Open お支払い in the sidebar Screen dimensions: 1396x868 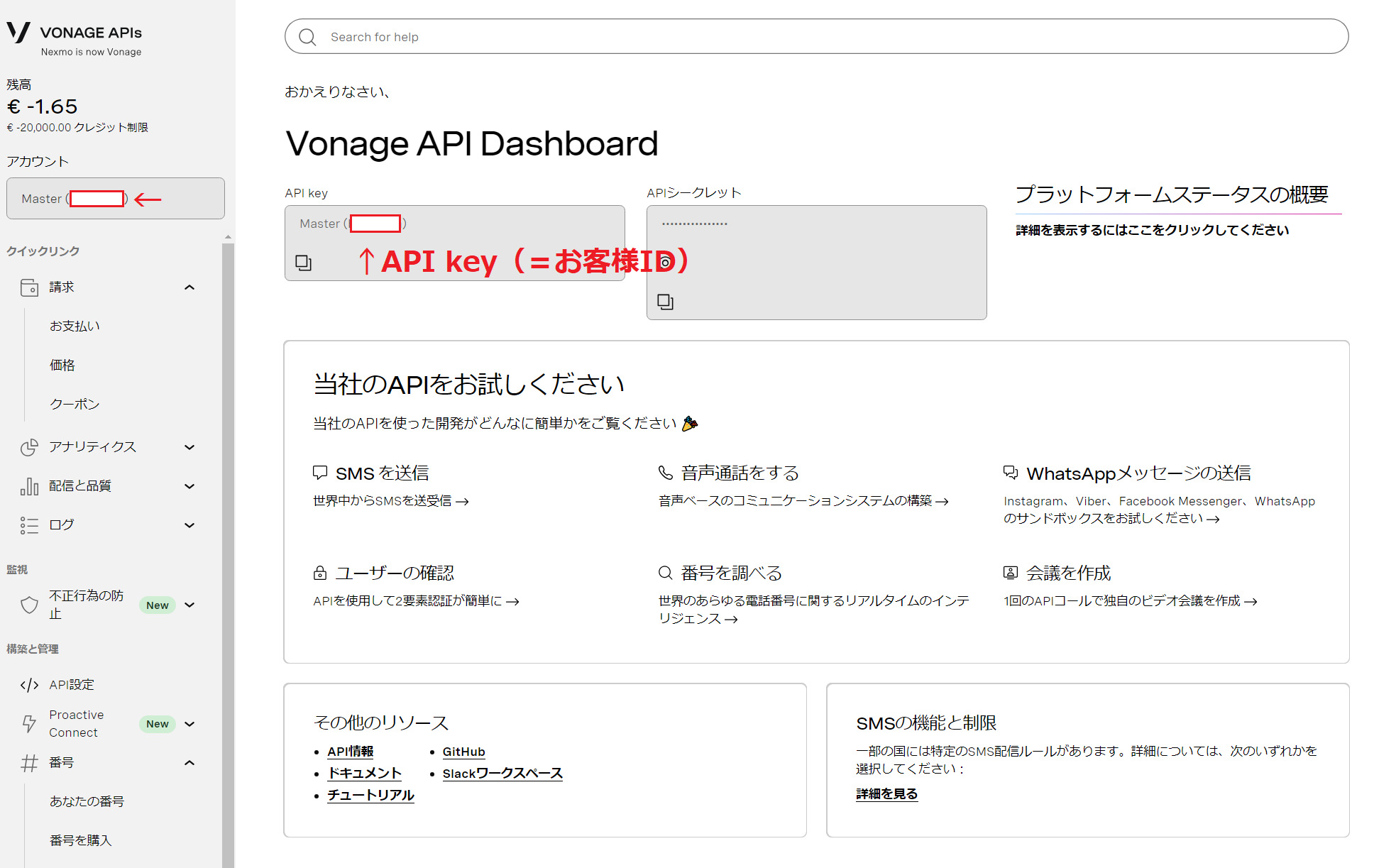[x=75, y=326]
